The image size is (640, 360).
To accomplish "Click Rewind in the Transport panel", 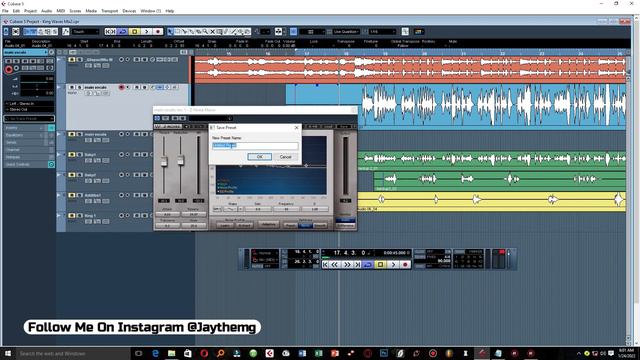I will 335,264.
